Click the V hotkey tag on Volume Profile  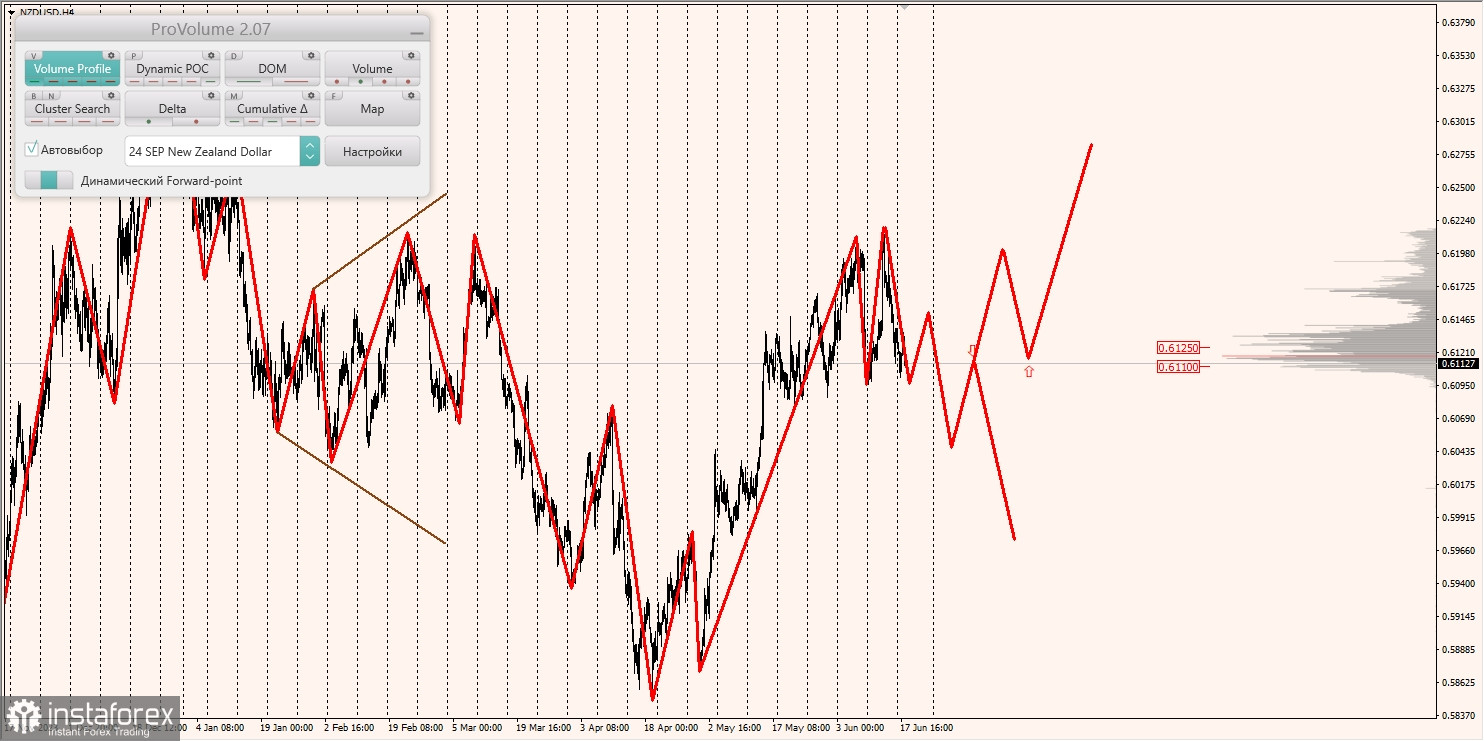33,56
